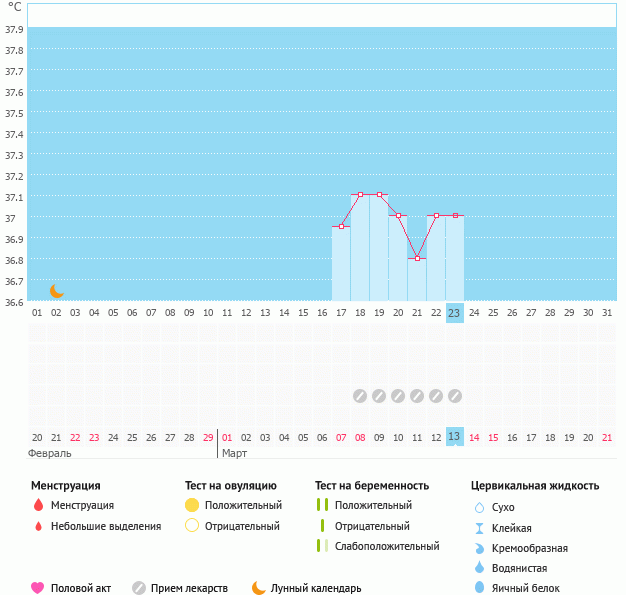This screenshot has height=595, width=626.
Task: Click the red date 29 in February
Action: 208,437
